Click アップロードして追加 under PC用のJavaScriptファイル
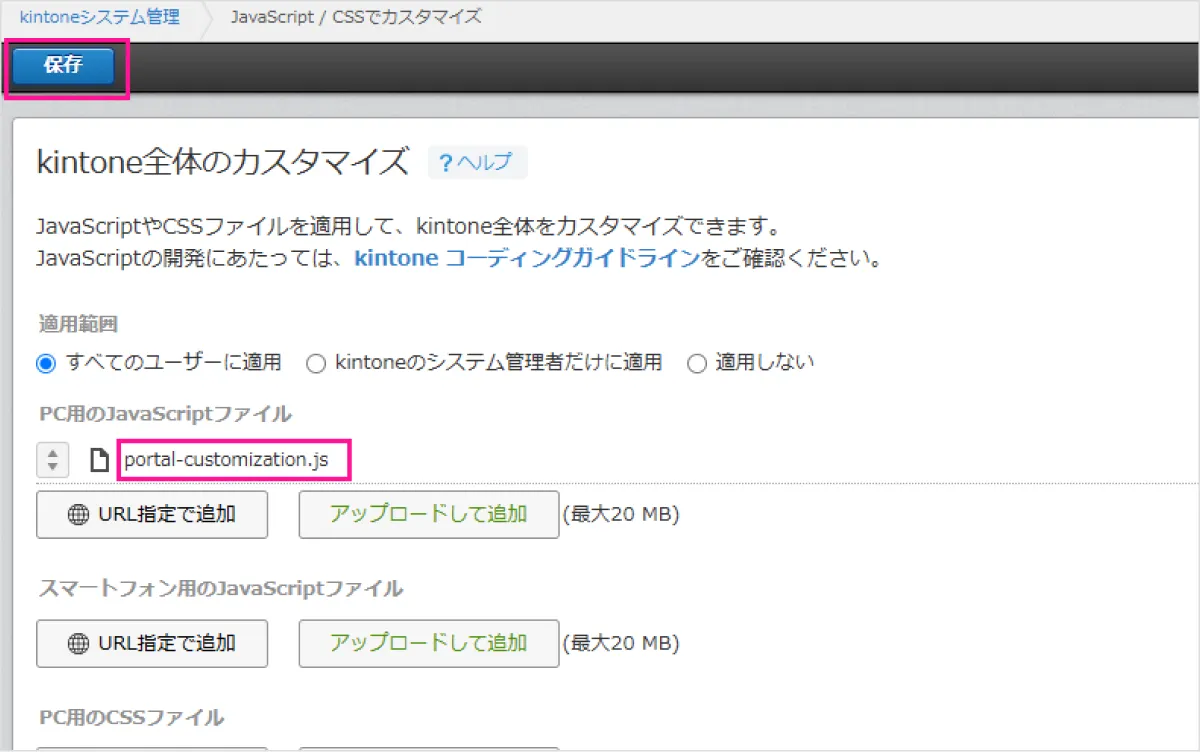Image resolution: width=1200 pixels, height=752 pixels. coord(429,515)
